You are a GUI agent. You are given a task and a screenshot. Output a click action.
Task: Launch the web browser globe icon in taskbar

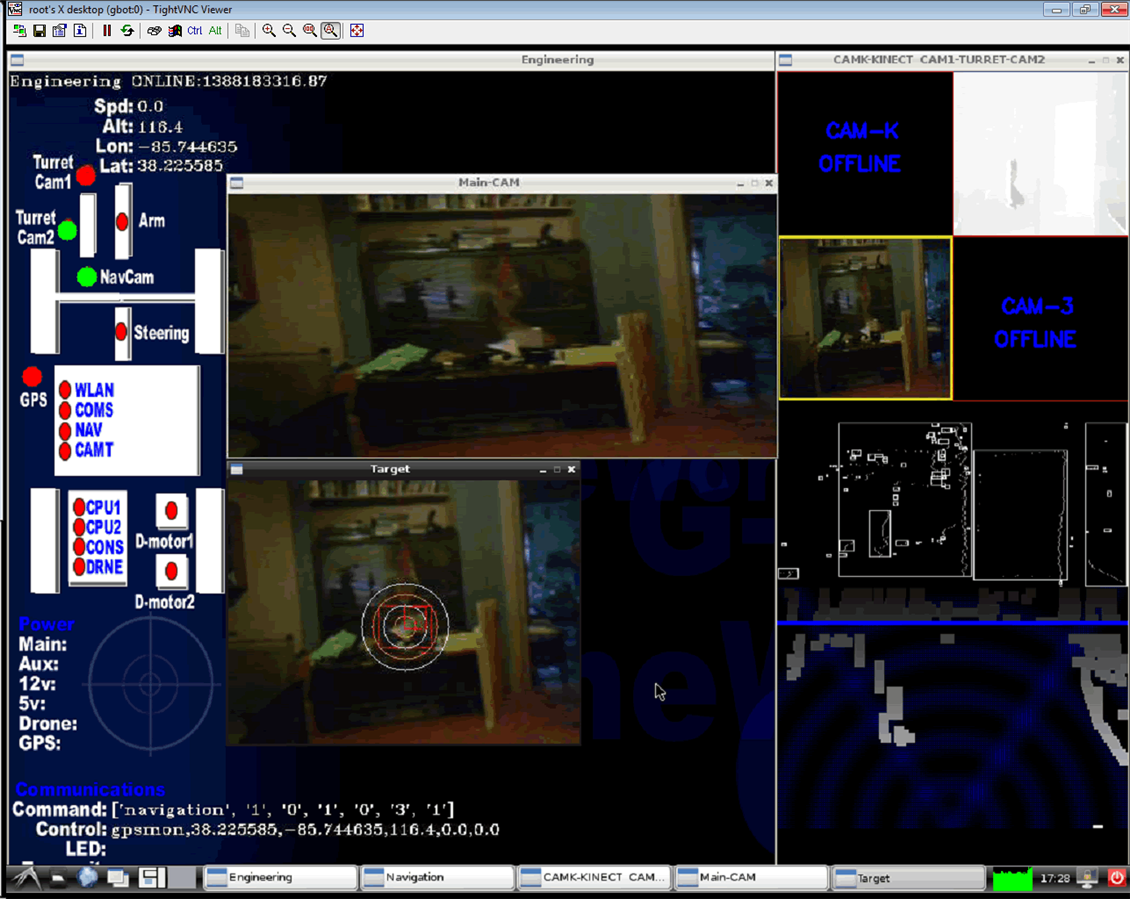point(88,877)
